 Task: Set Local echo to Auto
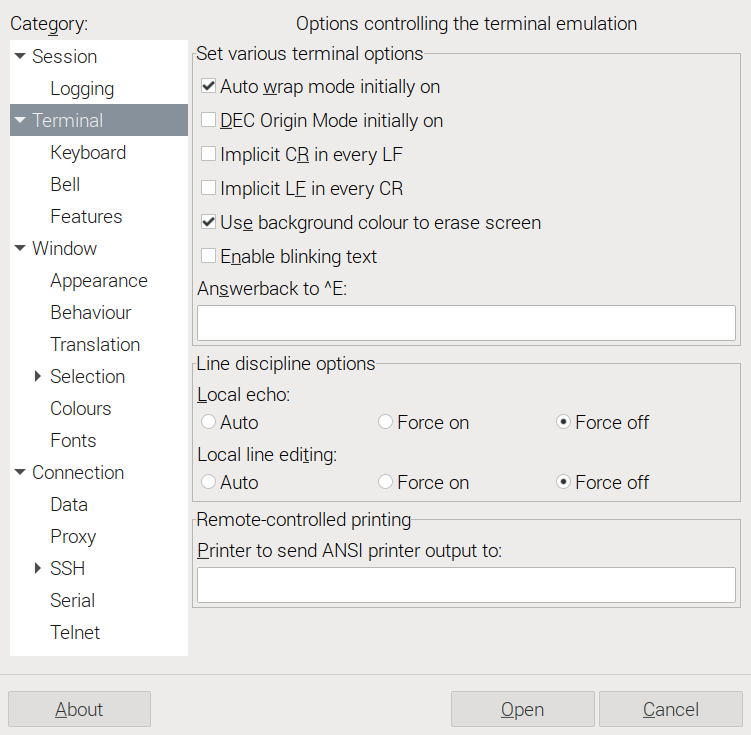click(x=208, y=422)
